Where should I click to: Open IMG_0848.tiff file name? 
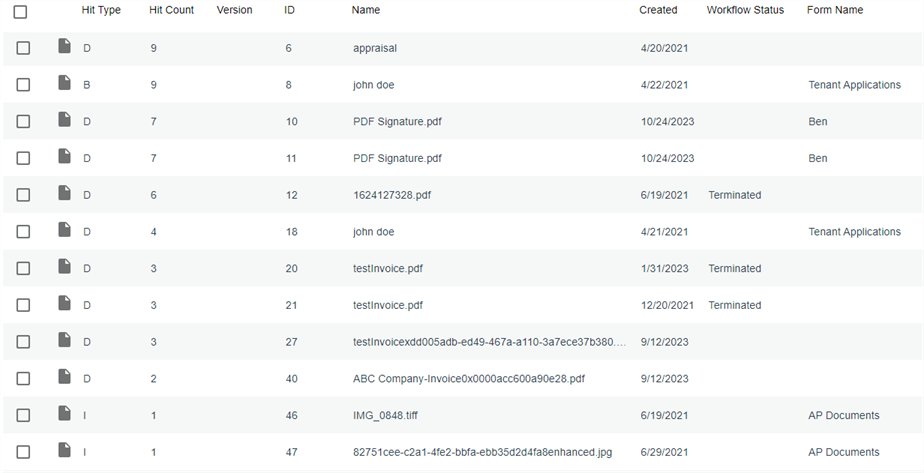pyautogui.click(x=385, y=415)
